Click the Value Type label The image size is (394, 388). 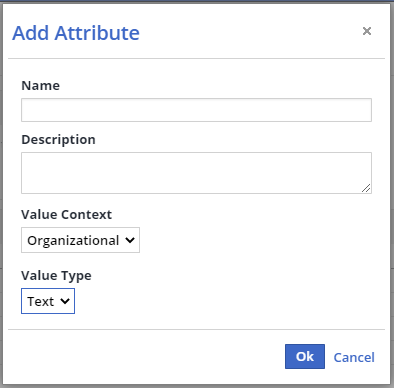pos(56,276)
